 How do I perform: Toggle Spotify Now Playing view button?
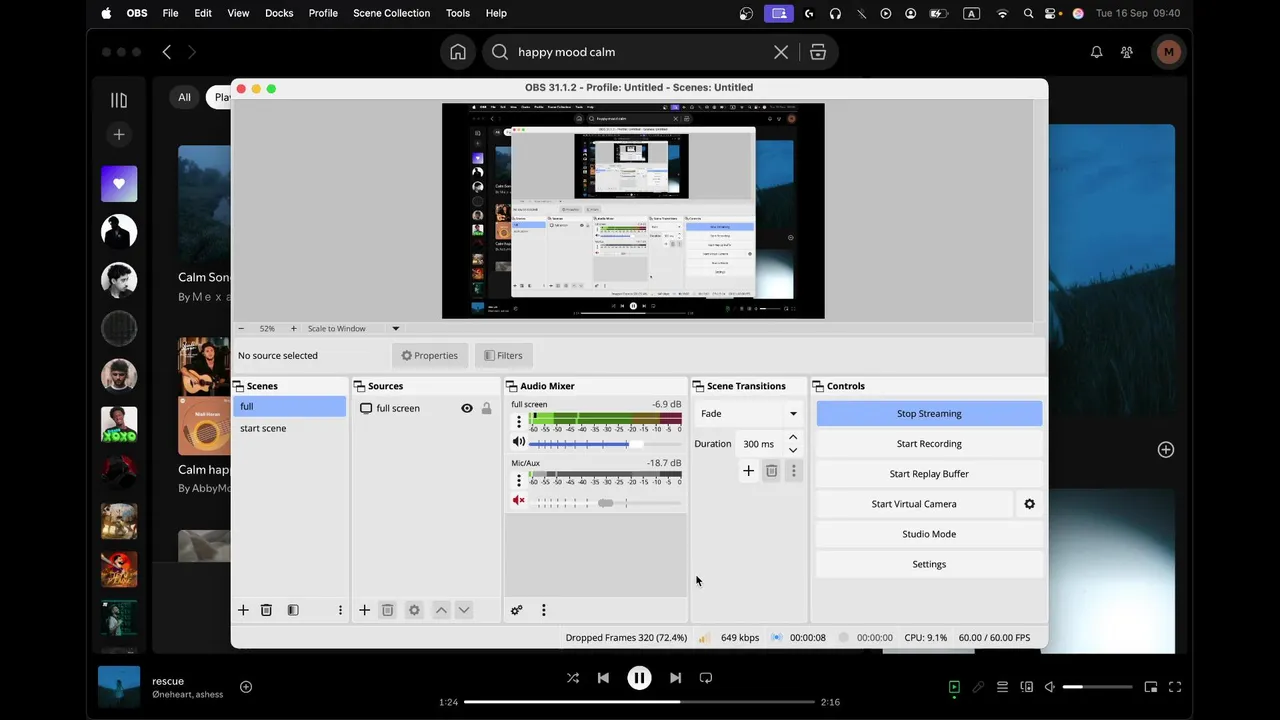click(x=954, y=687)
